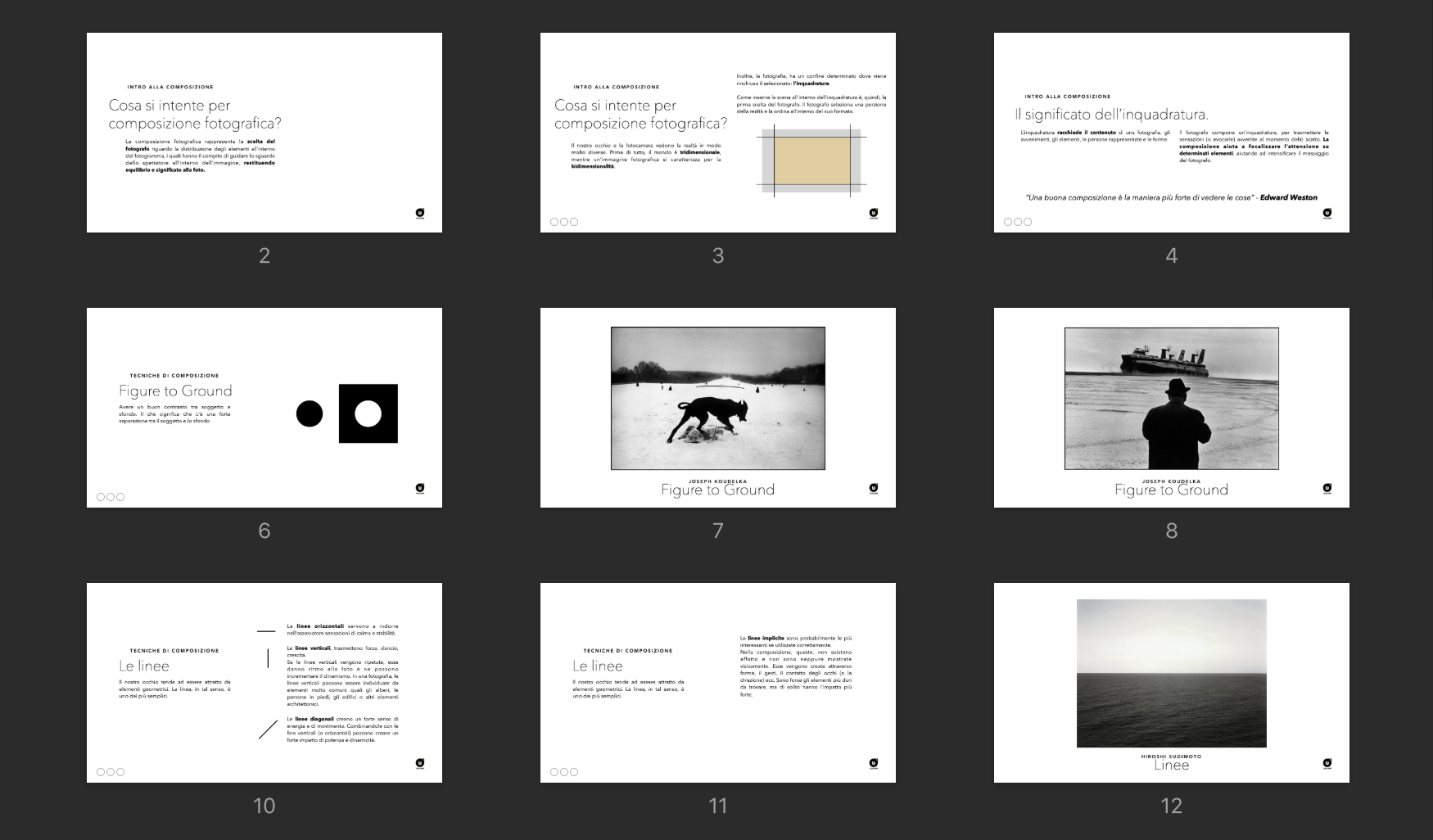This screenshot has height=840, width=1433.
Task: Click the slide number label 4
Action: (1172, 256)
